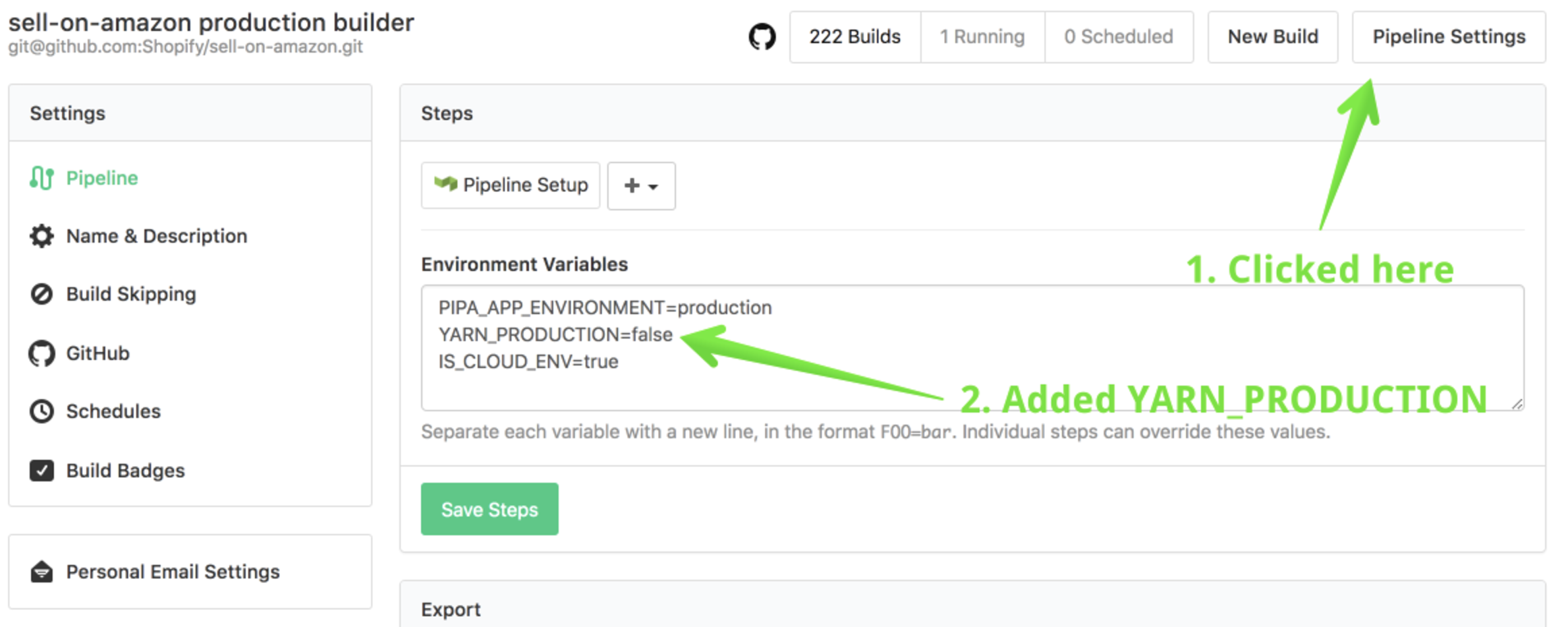The image size is (1568, 627).
Task: Click the text area resize handle corner
Action: (1517, 403)
